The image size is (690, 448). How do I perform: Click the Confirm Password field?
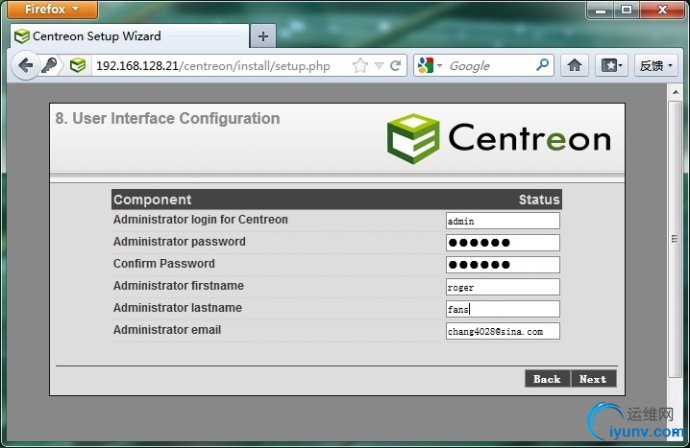coord(503,264)
